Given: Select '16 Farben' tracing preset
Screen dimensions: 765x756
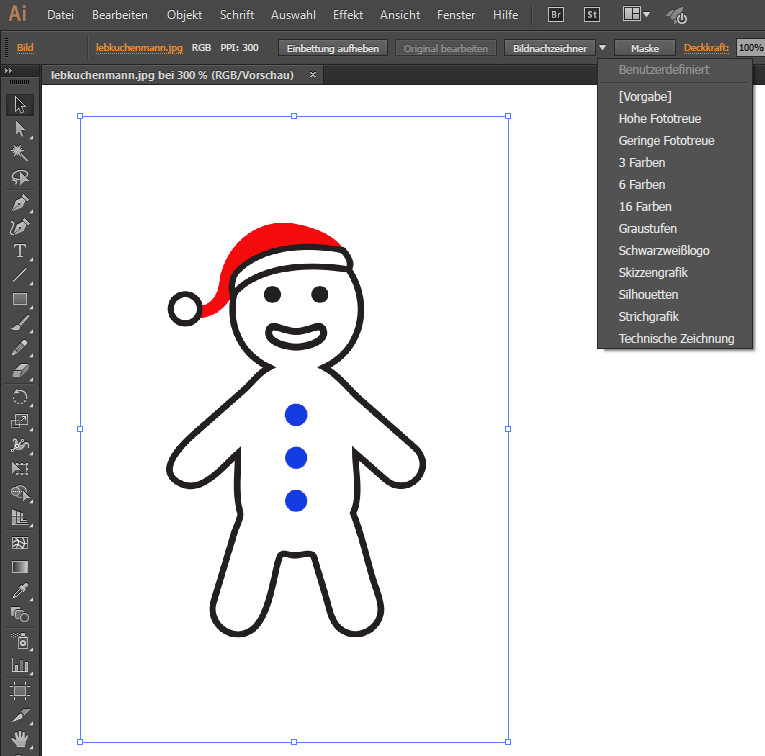Looking at the screenshot, I should click(645, 207).
